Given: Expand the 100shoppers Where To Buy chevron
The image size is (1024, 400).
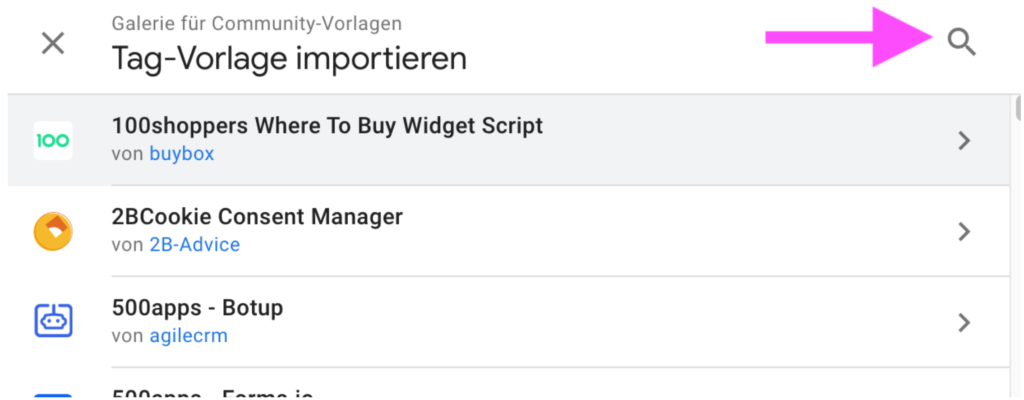Looking at the screenshot, I should pyautogui.click(x=964, y=140).
